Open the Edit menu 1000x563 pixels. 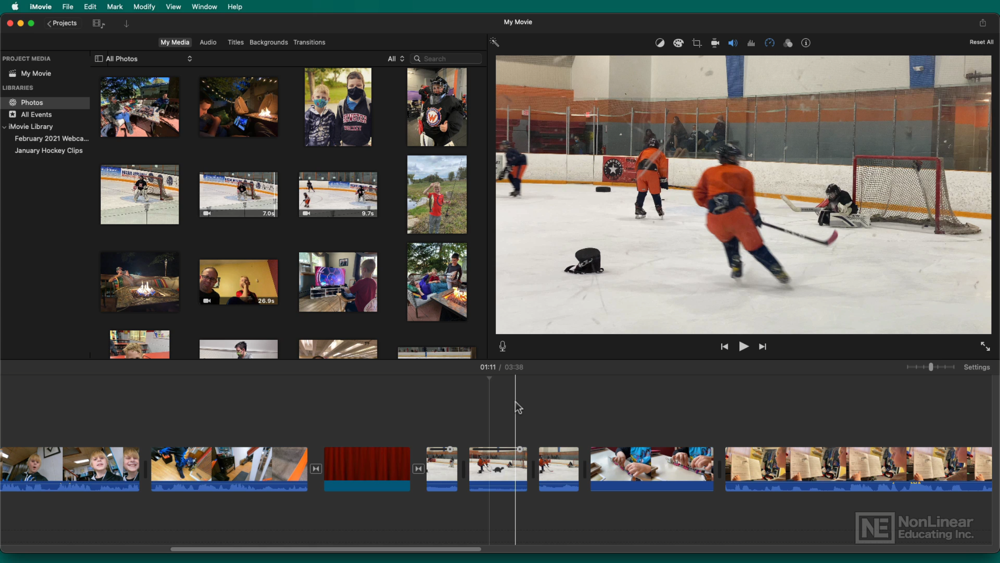(x=90, y=6)
